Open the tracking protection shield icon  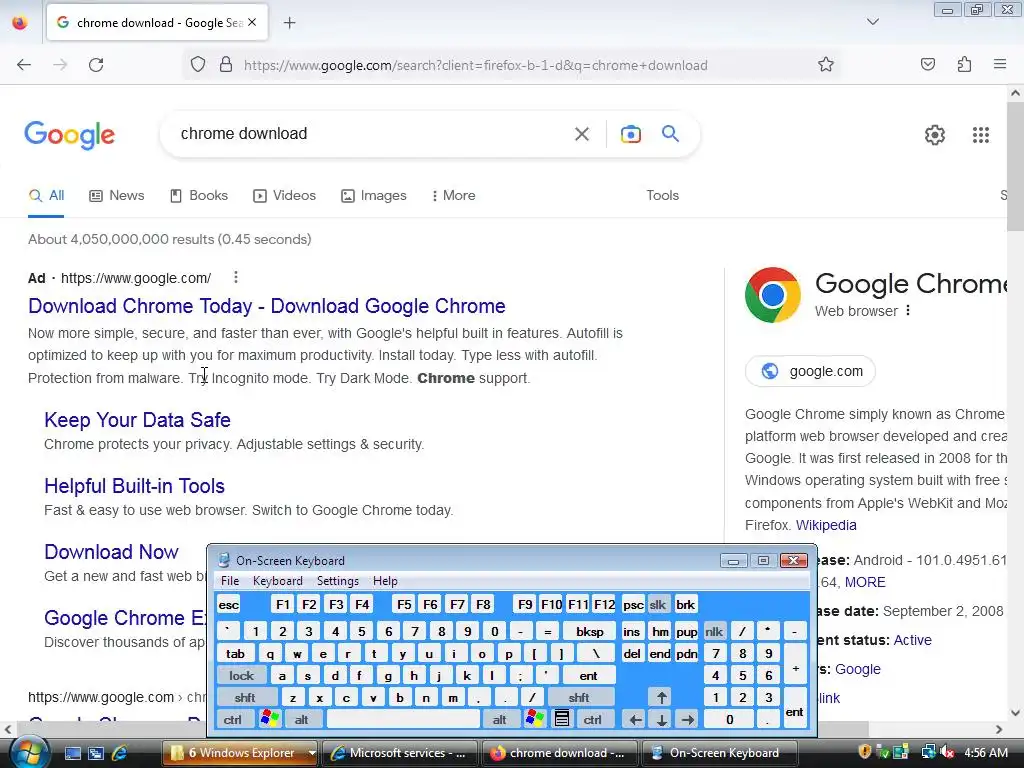point(198,65)
